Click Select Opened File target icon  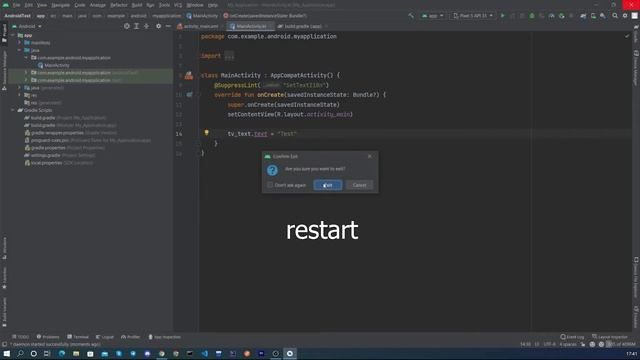click(127, 26)
